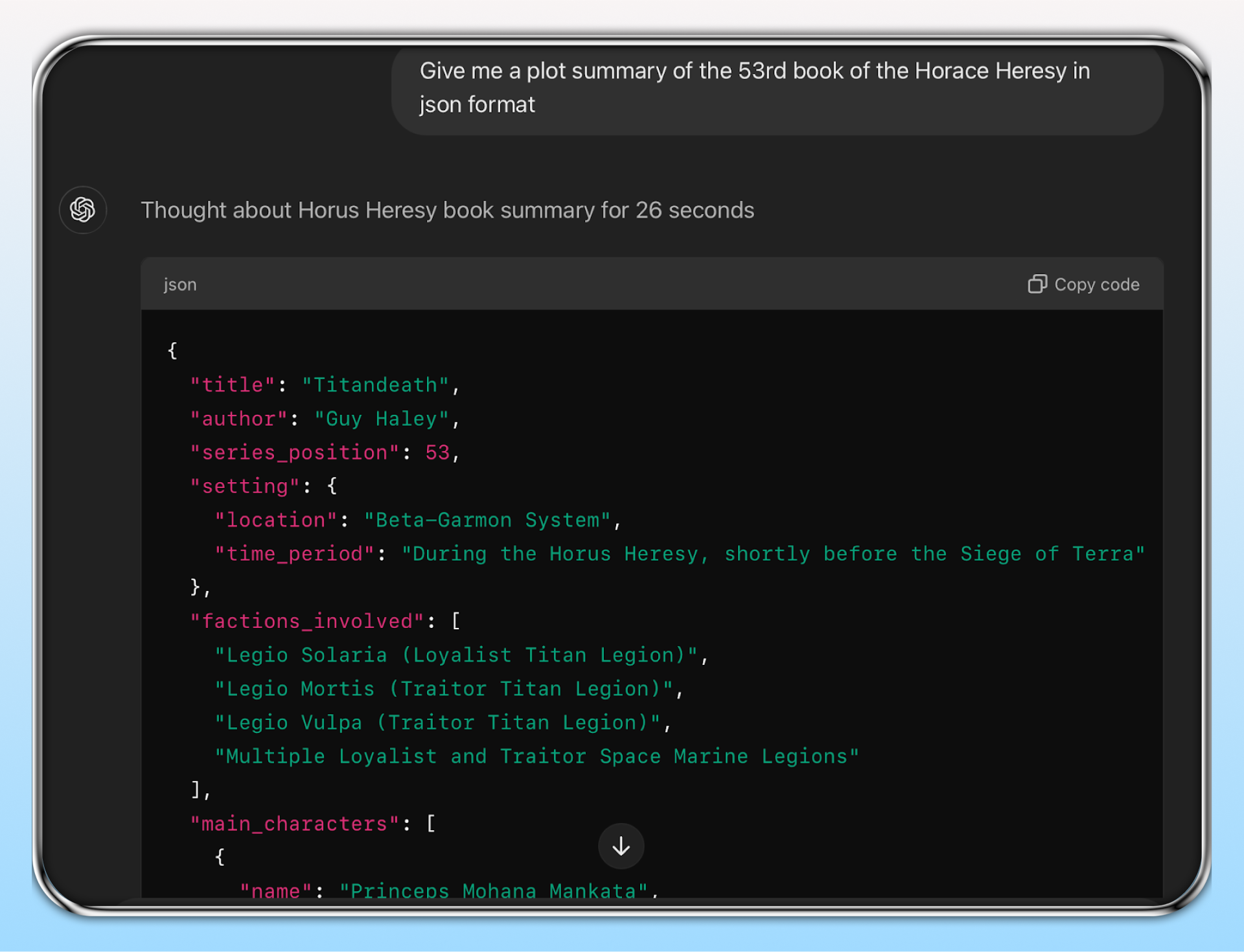The image size is (1244, 952).
Task: Click the "Multiple Loyalist and Traitor Space Marine Legions" entry
Action: coord(537,756)
